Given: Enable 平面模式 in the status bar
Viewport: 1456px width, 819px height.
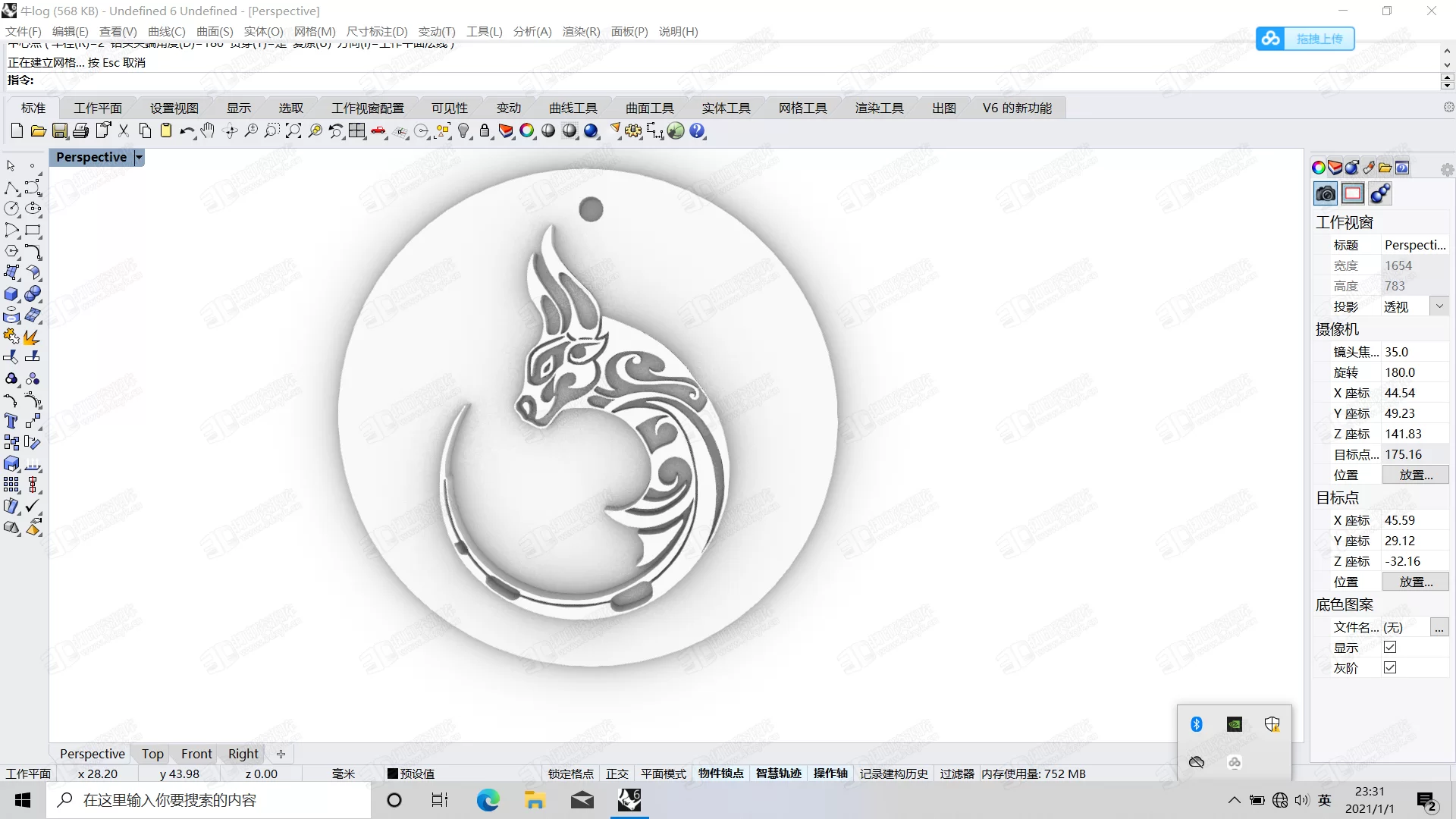Looking at the screenshot, I should coord(663,773).
